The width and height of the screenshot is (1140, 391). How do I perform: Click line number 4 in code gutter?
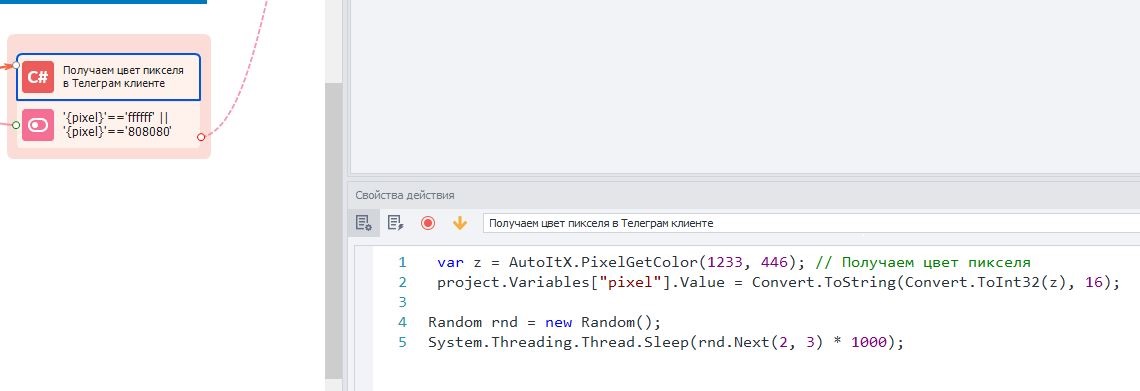[x=403, y=322]
